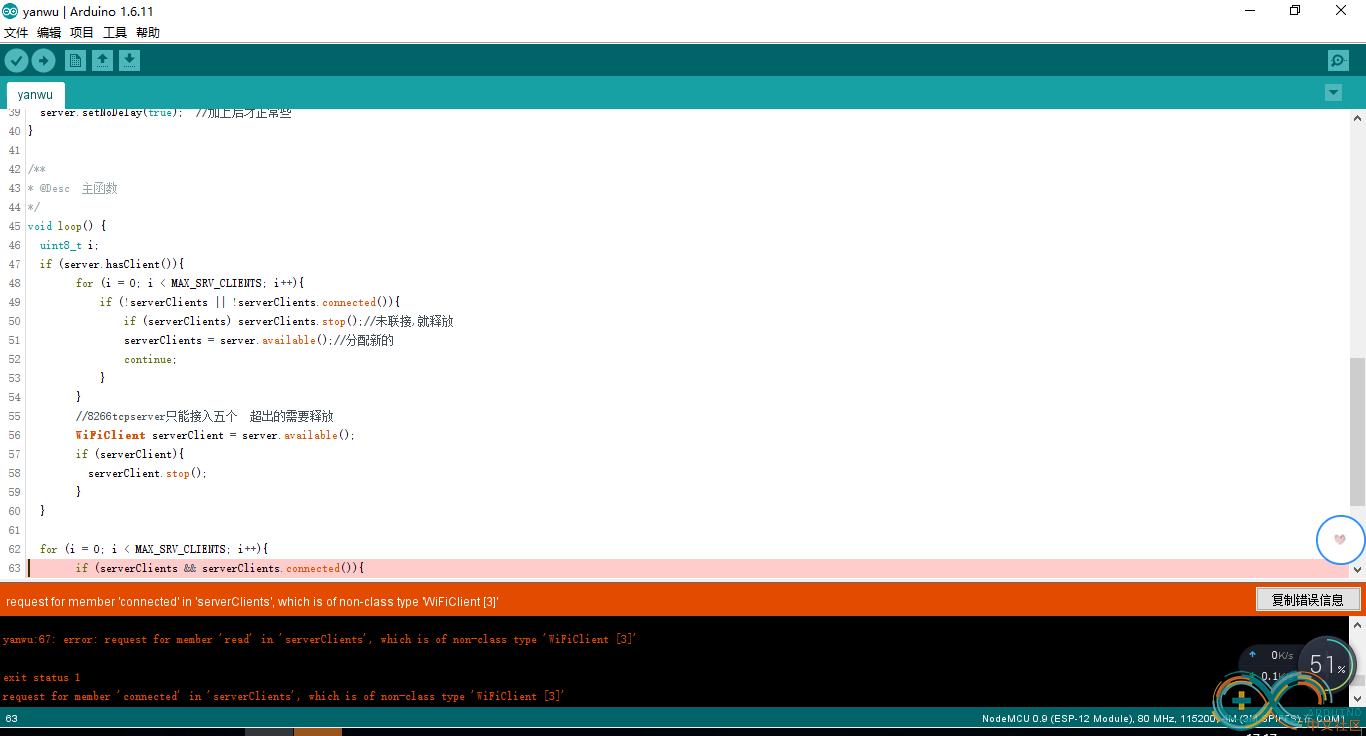Click the highlighted error line 63
Screen dimensions: 1366x736
(688, 568)
